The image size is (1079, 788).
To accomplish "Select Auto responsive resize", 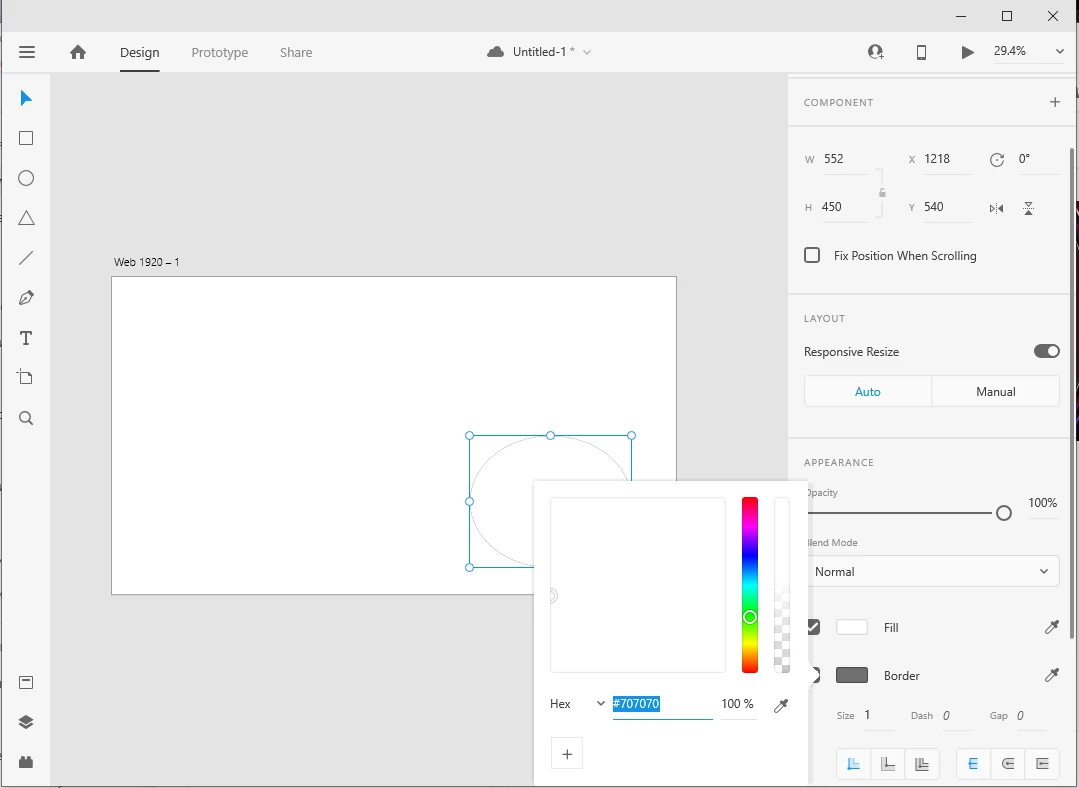I will tap(868, 391).
